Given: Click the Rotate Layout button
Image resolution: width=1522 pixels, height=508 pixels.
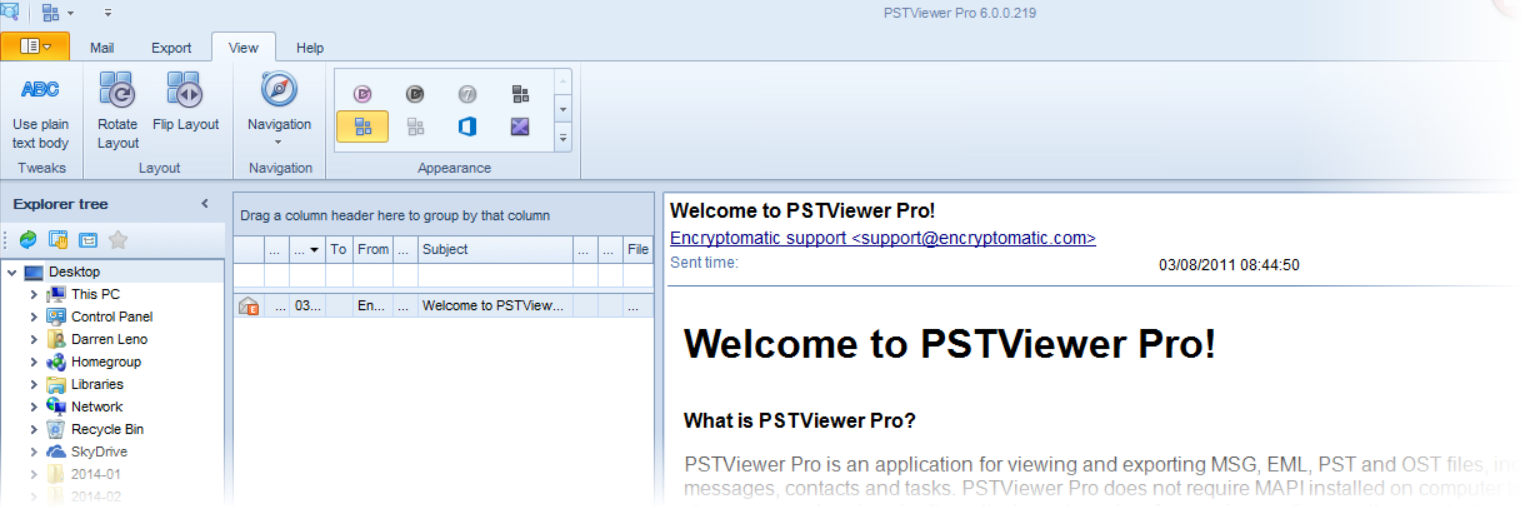Looking at the screenshot, I should point(118,110).
